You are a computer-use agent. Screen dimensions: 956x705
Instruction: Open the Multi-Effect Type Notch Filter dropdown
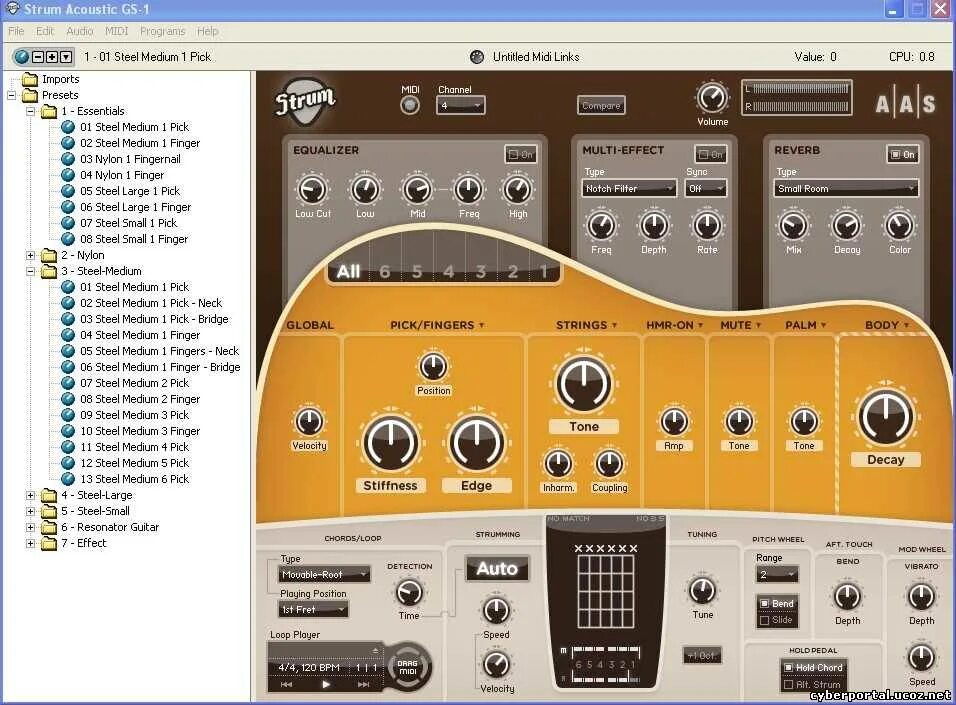(629, 189)
